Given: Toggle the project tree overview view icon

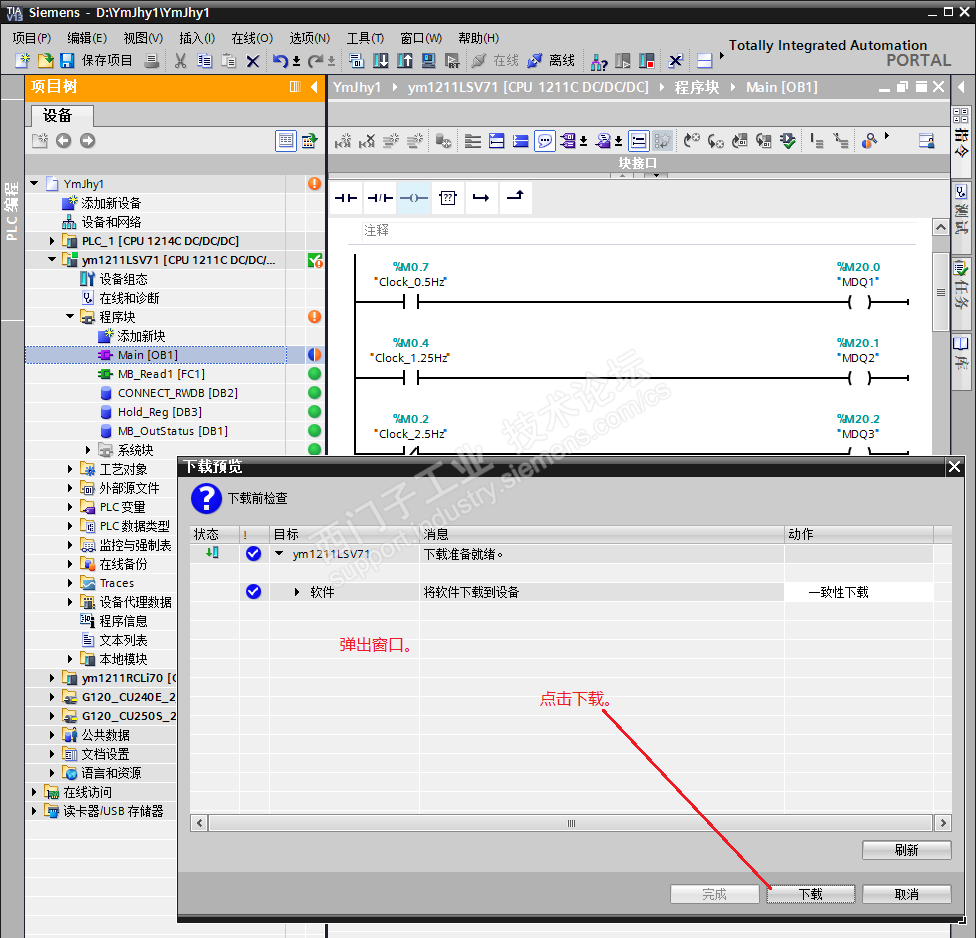Looking at the screenshot, I should (286, 141).
